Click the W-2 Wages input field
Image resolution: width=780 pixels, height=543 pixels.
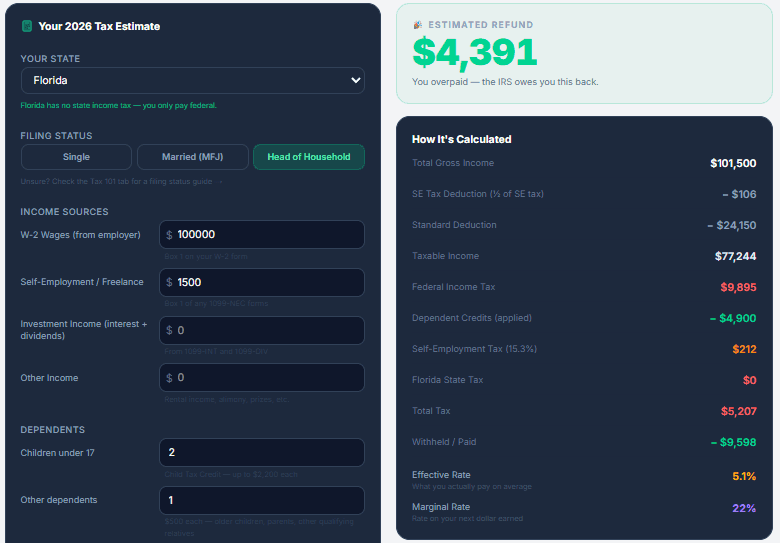(x=262, y=235)
